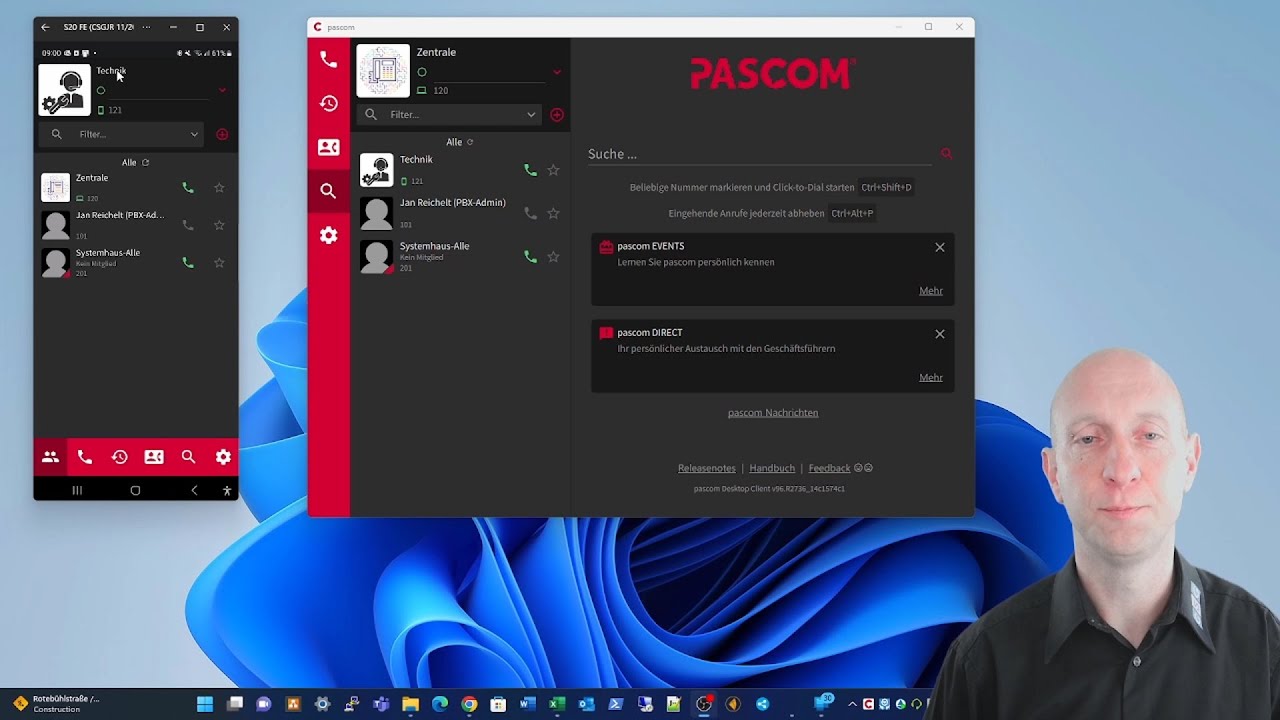Open settings gear in phone bottom bar
Screen dimensions: 1280x720
tap(223, 457)
